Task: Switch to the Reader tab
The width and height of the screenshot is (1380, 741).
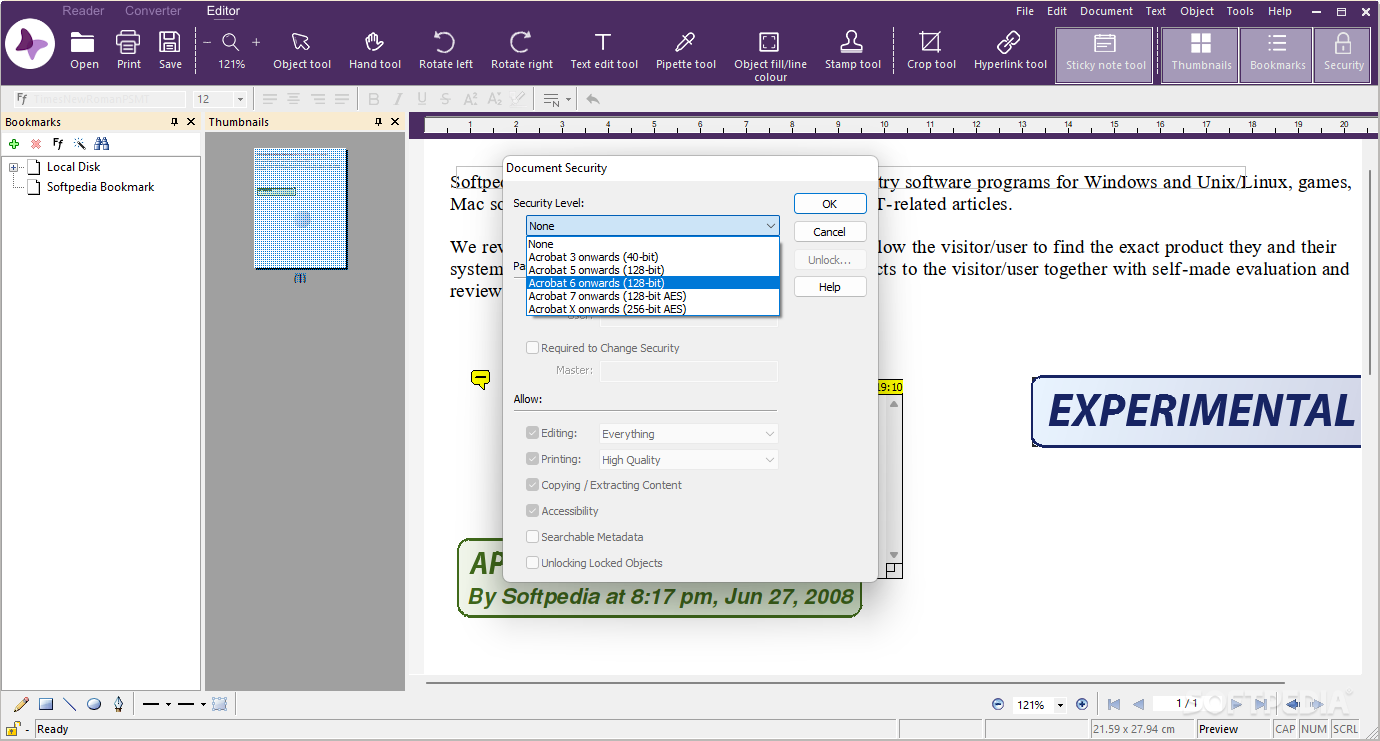Action: pyautogui.click(x=83, y=11)
